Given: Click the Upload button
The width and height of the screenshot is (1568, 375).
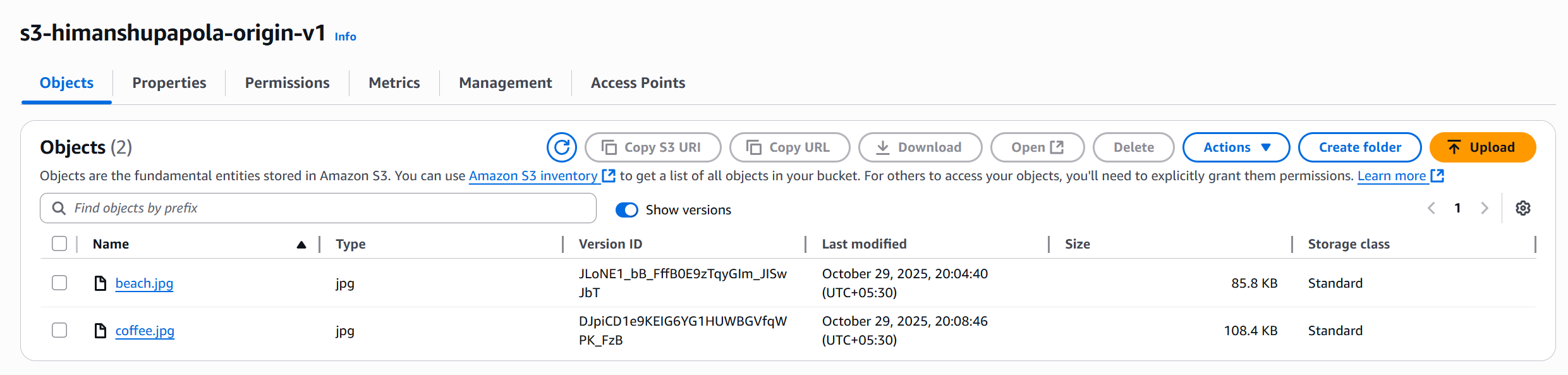Looking at the screenshot, I should [x=1482, y=147].
